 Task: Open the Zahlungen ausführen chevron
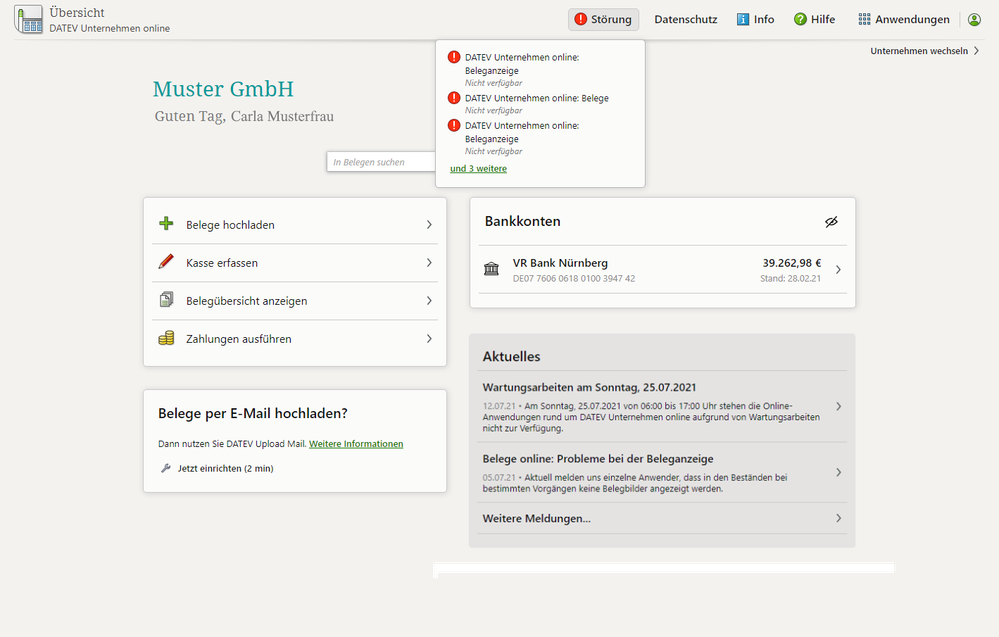click(x=429, y=338)
